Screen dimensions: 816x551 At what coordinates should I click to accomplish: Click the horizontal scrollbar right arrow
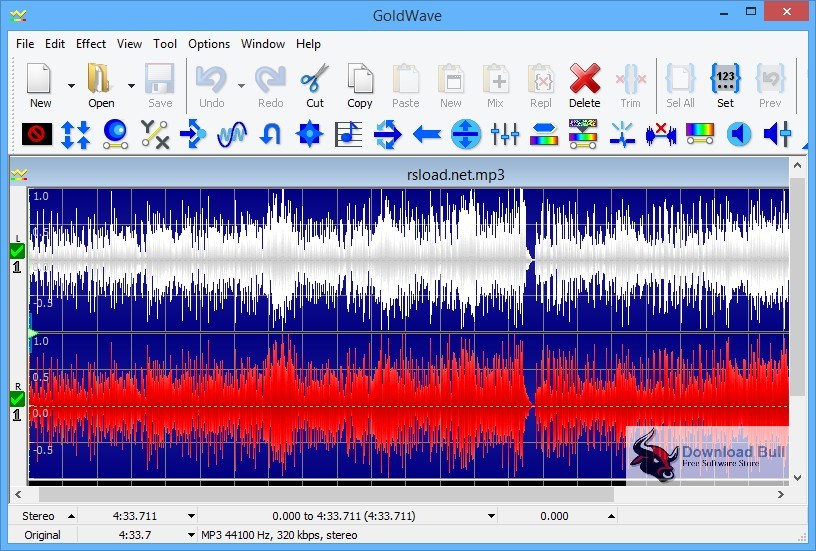tap(781, 494)
